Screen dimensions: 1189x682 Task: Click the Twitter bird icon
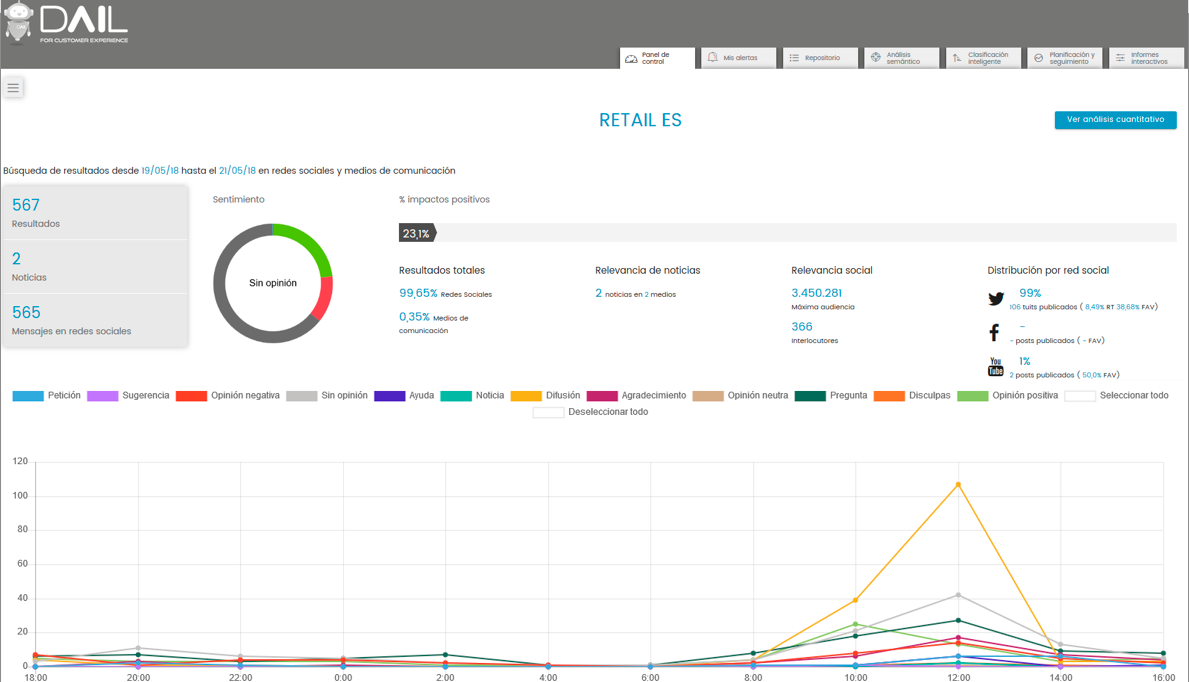tap(996, 299)
